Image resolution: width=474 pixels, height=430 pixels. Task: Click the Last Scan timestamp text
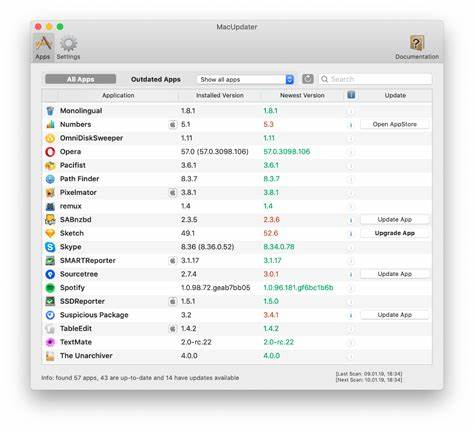tap(369, 374)
